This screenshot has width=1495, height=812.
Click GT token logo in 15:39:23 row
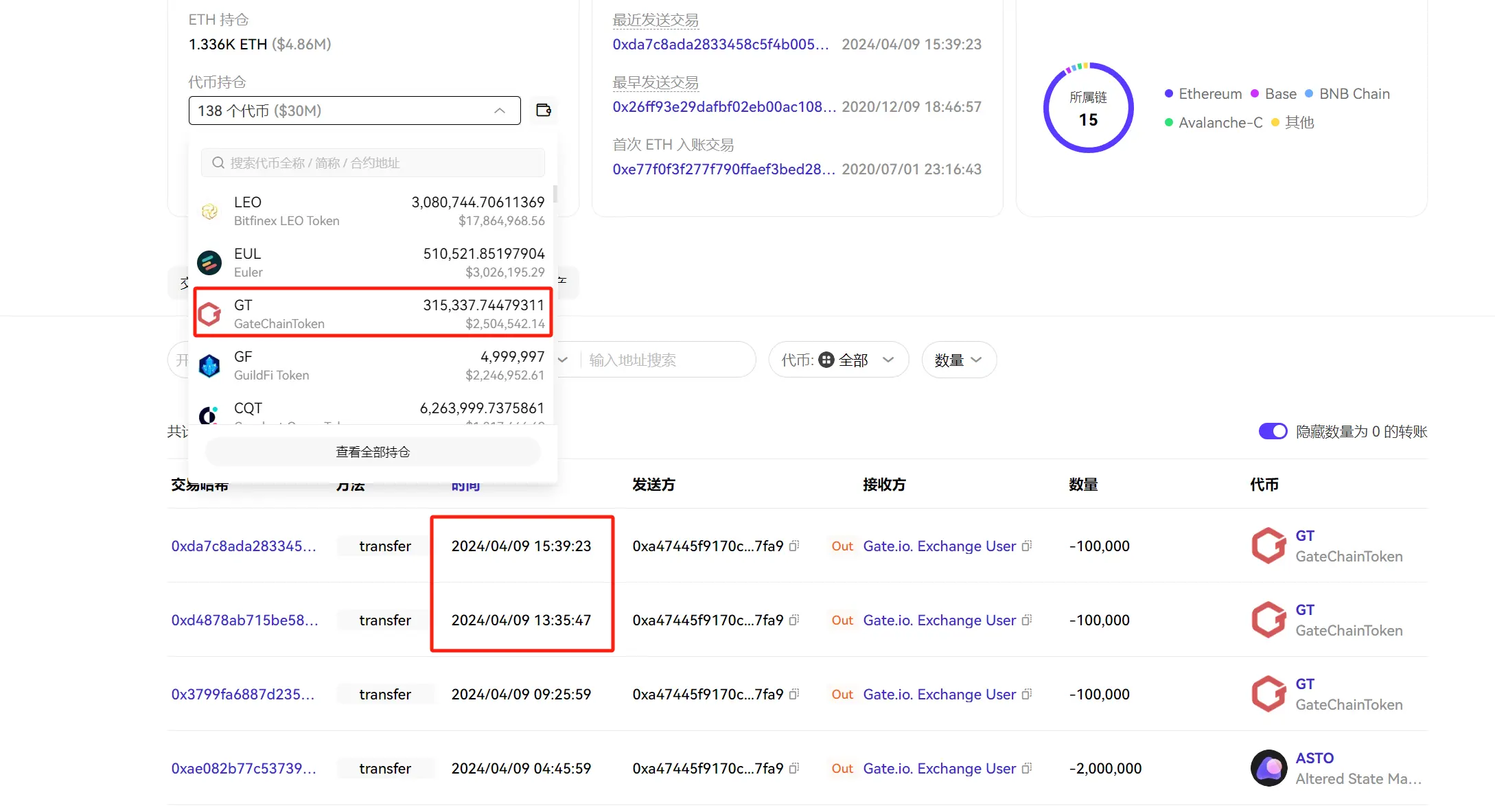click(x=1268, y=546)
